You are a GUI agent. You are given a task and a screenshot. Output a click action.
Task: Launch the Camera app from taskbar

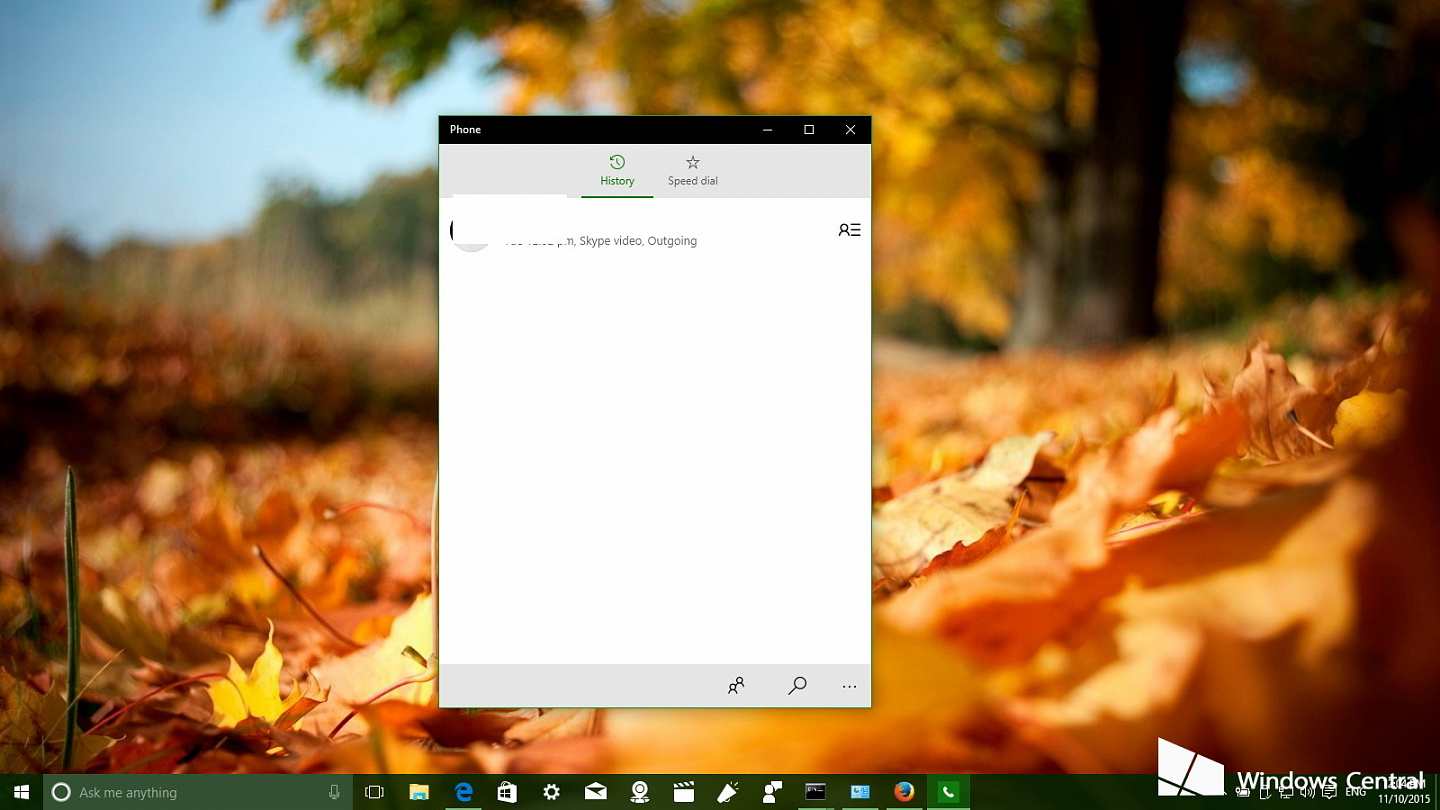tap(640, 792)
